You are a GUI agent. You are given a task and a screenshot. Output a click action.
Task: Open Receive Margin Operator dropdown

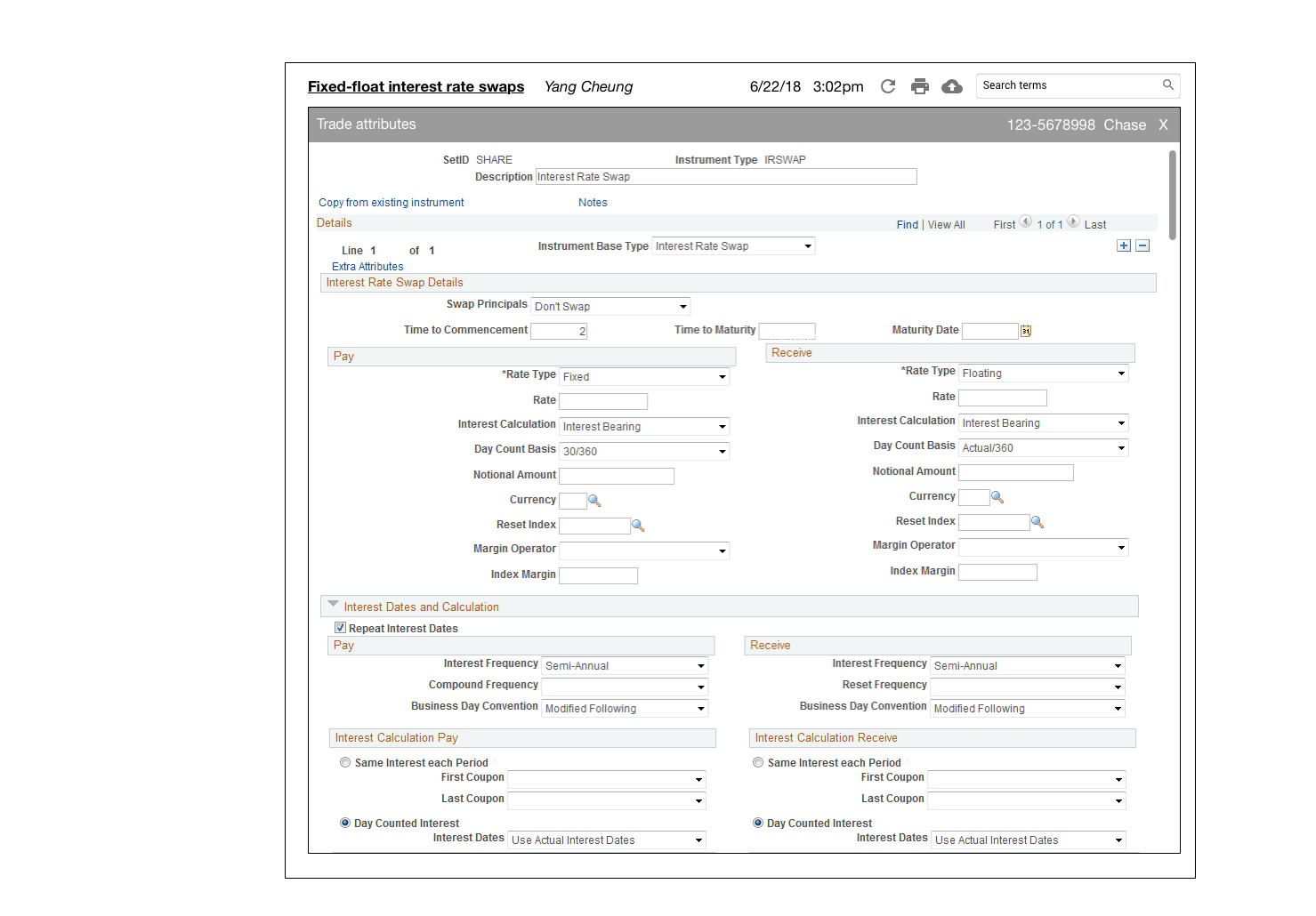point(1043,548)
